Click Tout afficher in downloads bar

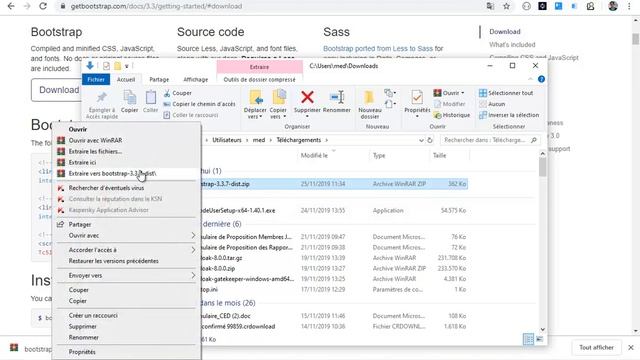(596, 347)
